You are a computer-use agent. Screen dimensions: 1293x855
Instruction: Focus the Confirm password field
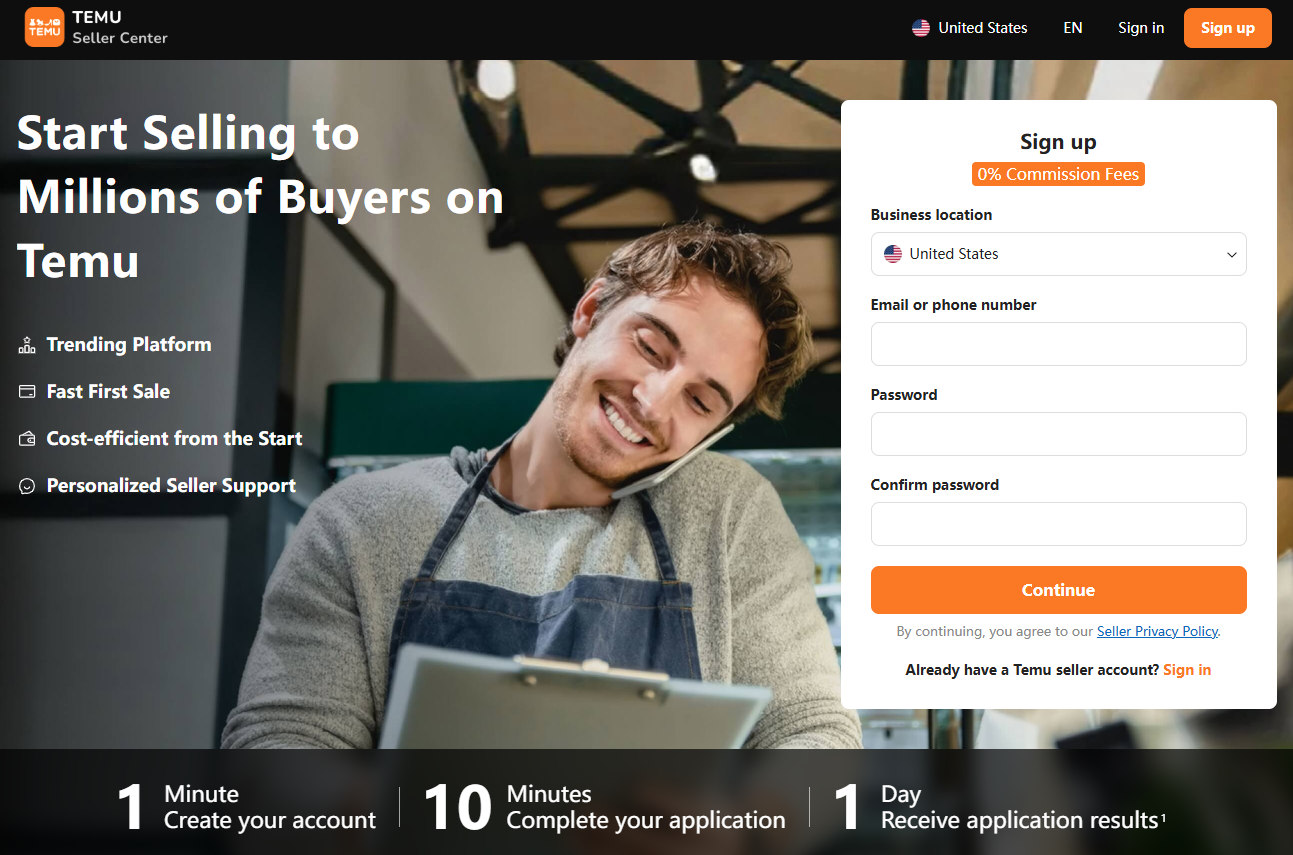pos(1058,524)
